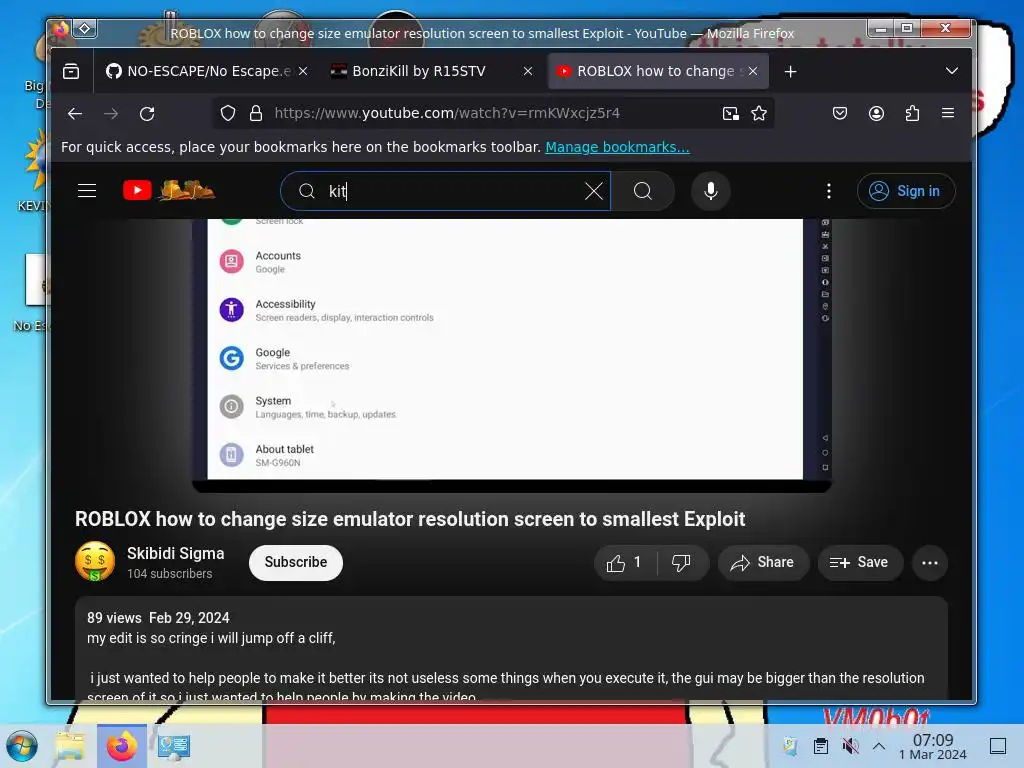
Task: Open YouTube settings three-dot menu
Action: 829,191
